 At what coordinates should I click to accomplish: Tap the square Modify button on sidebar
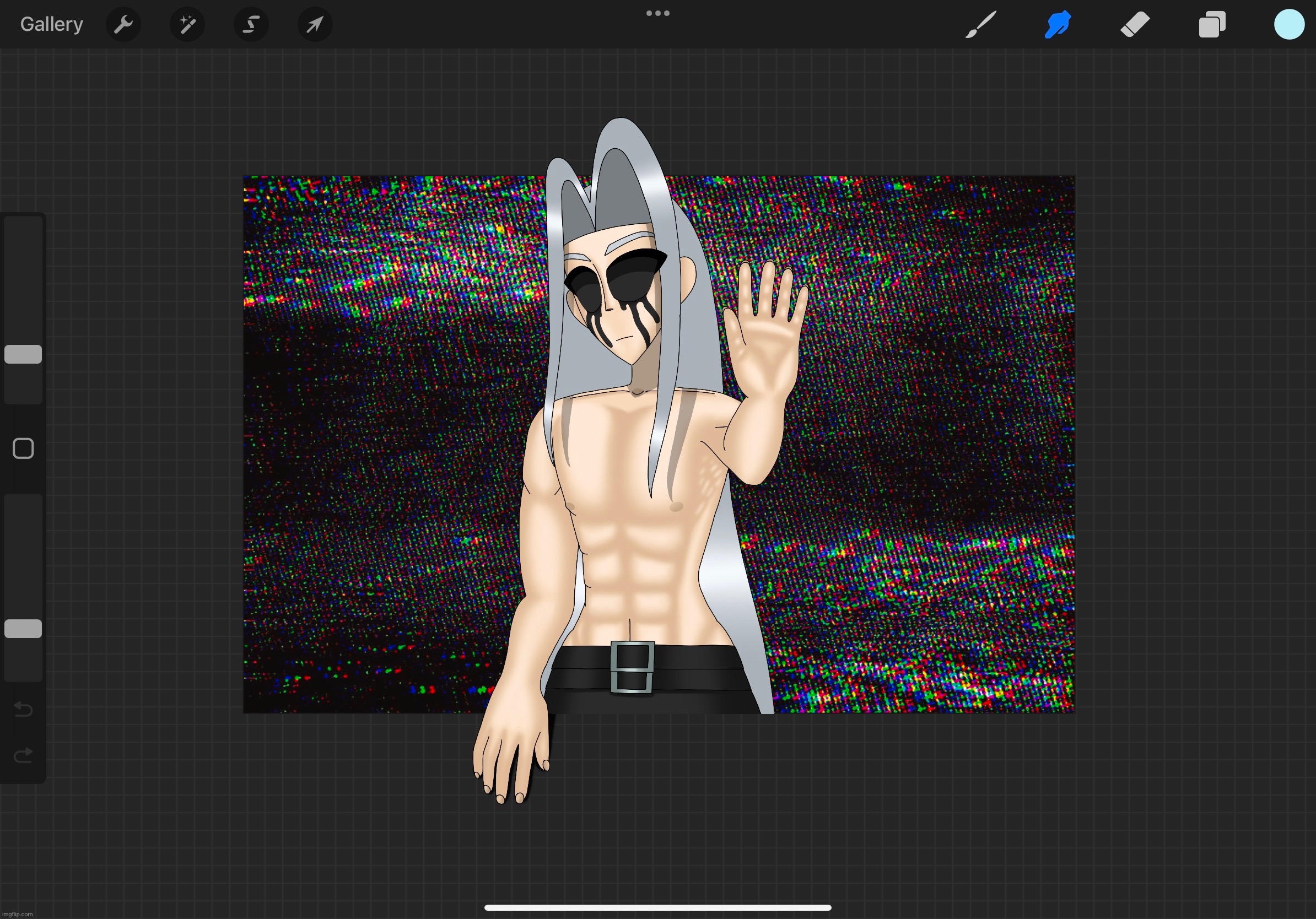[x=24, y=448]
